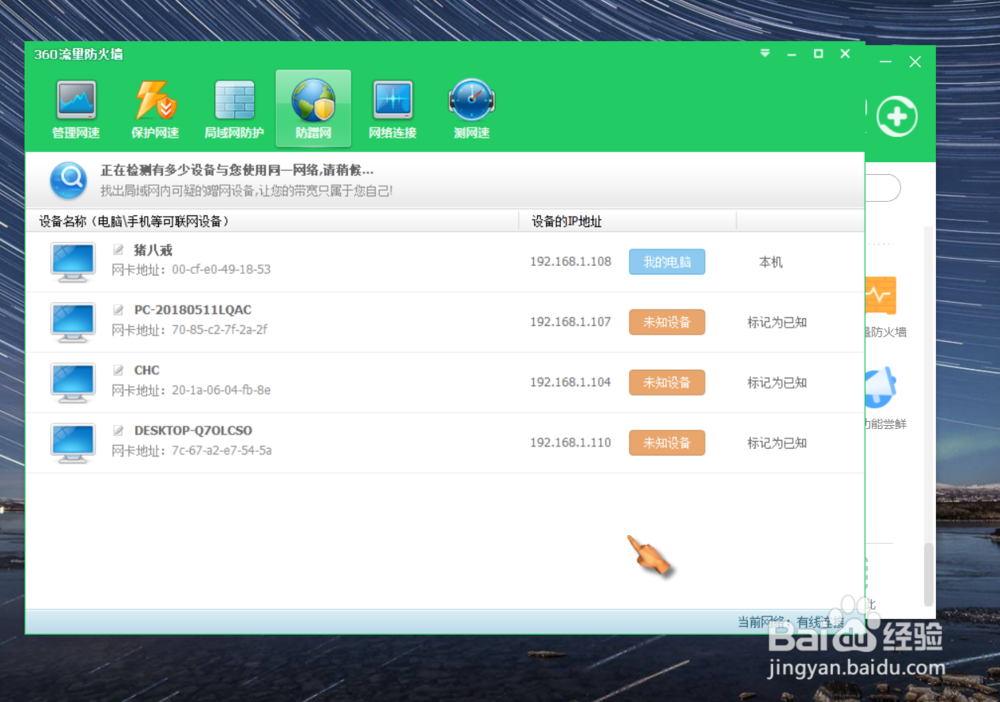Click the 360流量防火墙 window title
The height and width of the screenshot is (702, 1000).
78,54
